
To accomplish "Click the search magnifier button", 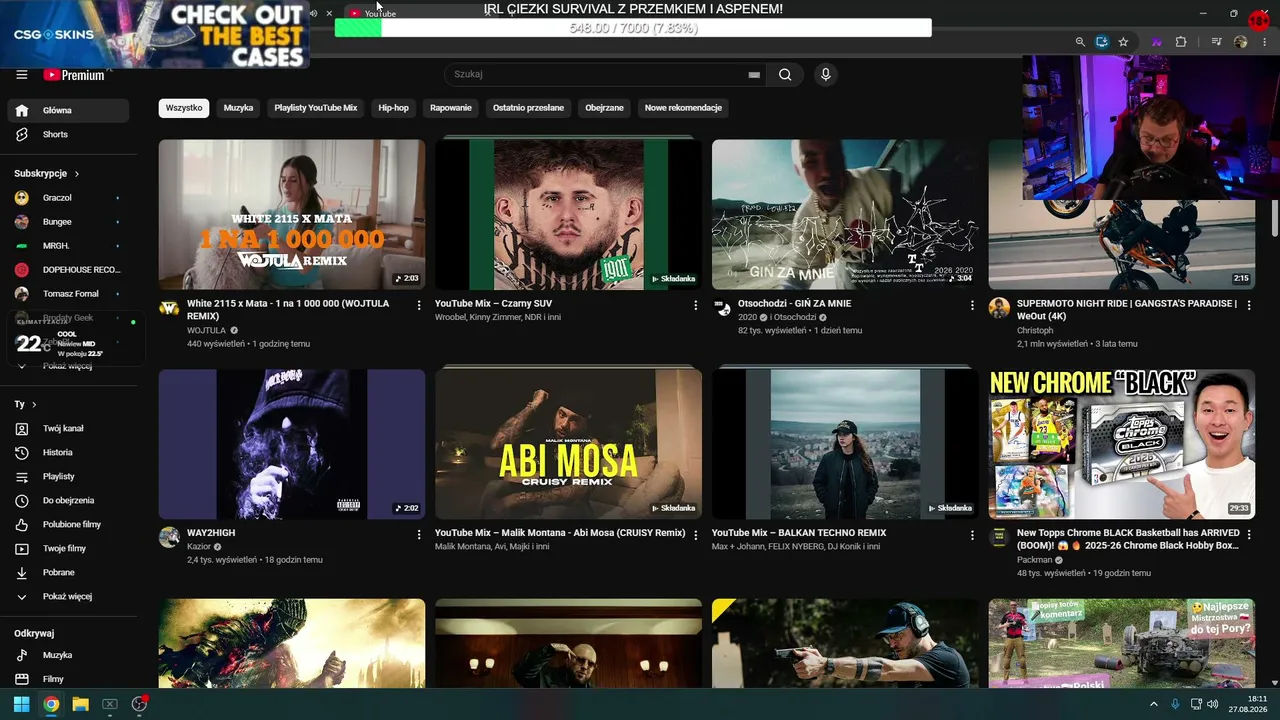I will [785, 74].
